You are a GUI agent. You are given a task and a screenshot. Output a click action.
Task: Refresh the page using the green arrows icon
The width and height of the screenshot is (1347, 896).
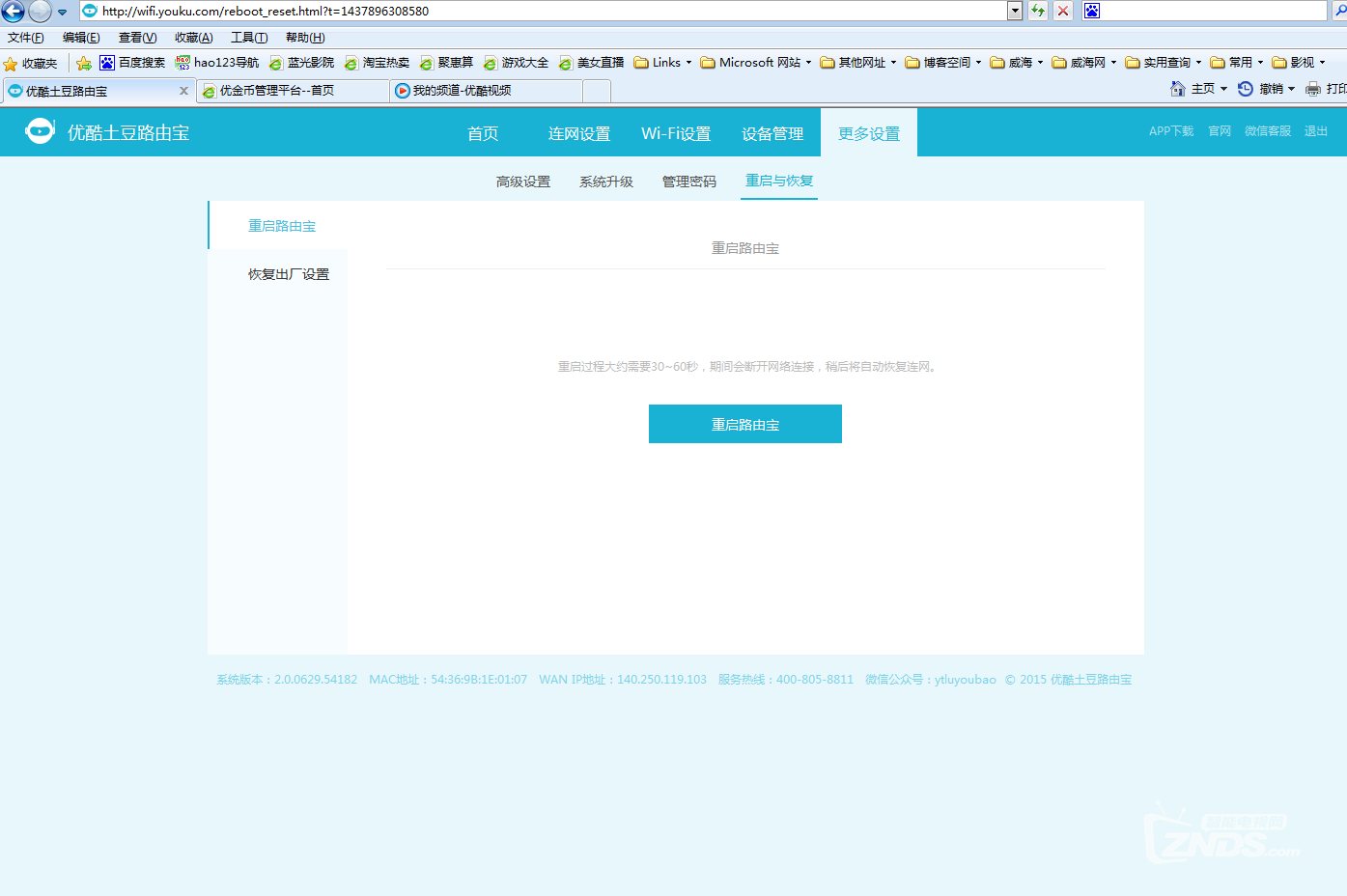tap(1038, 11)
